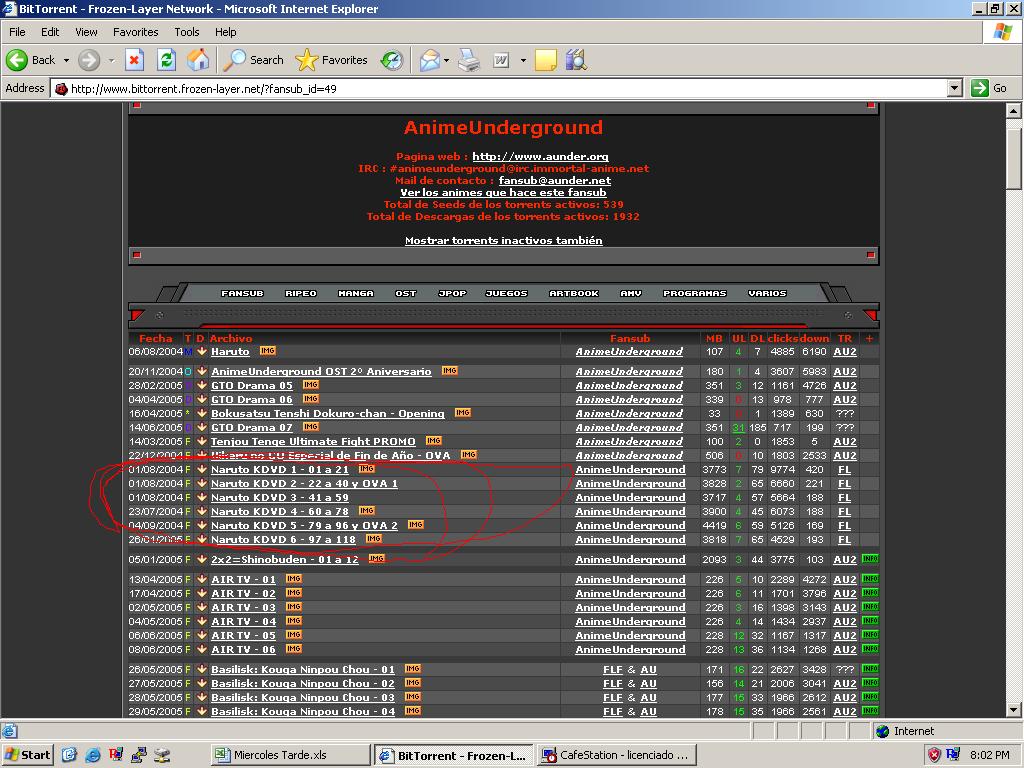The image size is (1024, 768).
Task: Print the page with printer icon
Action: tap(468, 60)
